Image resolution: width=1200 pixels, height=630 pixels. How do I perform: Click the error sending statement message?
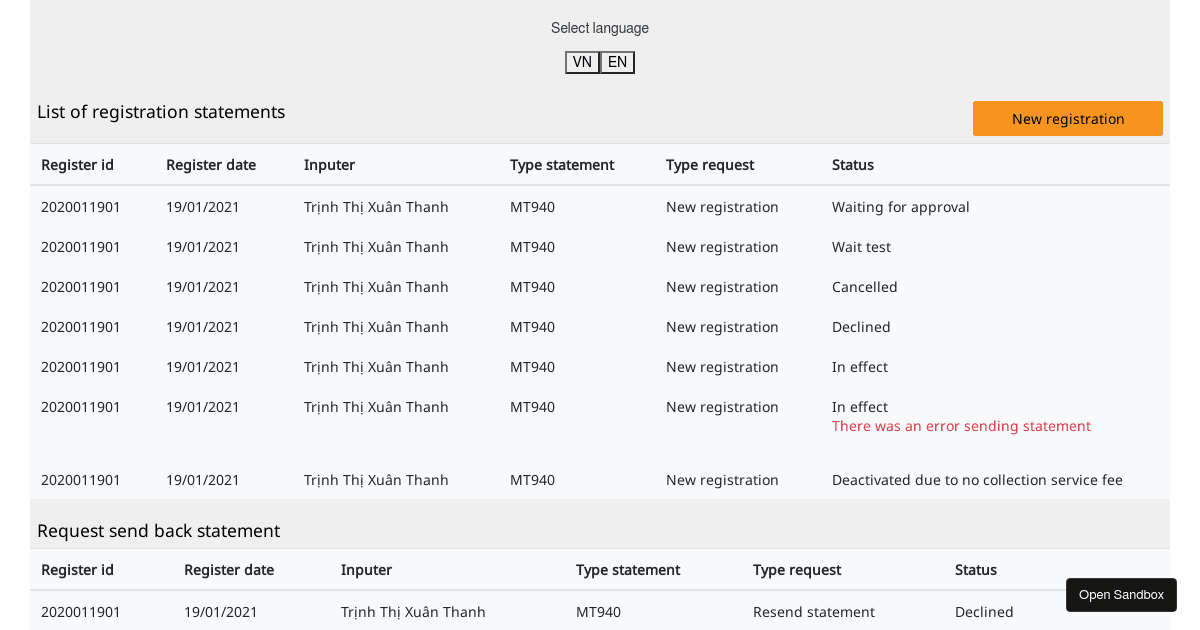pos(961,426)
